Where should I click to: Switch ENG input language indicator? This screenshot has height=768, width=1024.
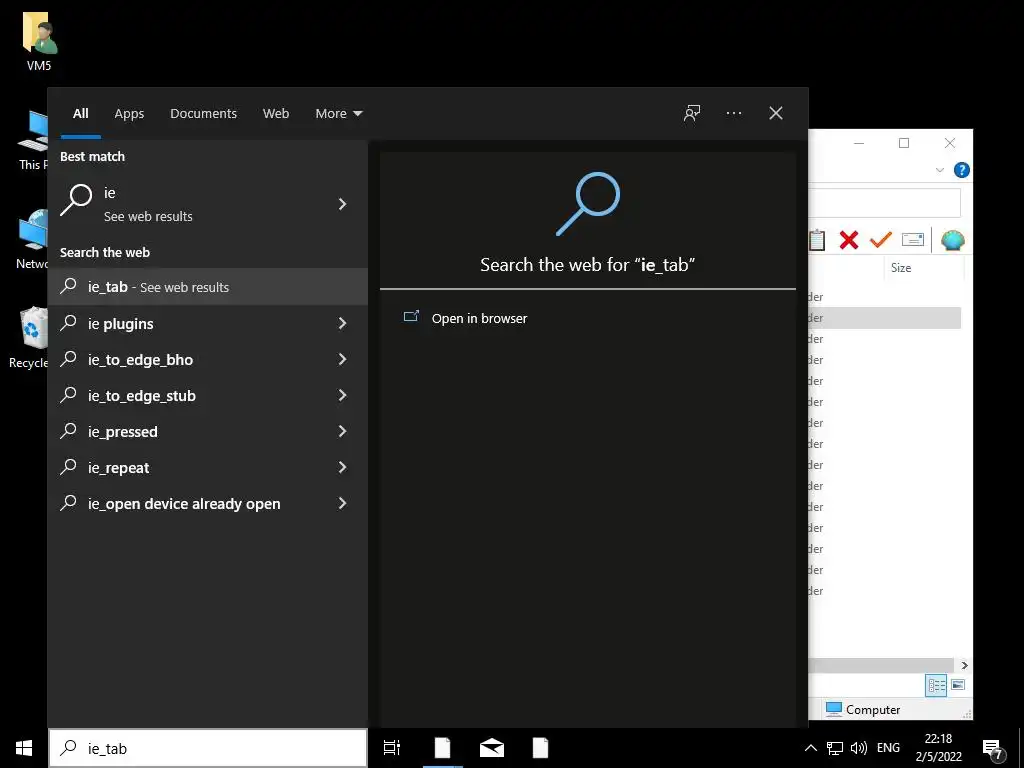pyautogui.click(x=888, y=748)
